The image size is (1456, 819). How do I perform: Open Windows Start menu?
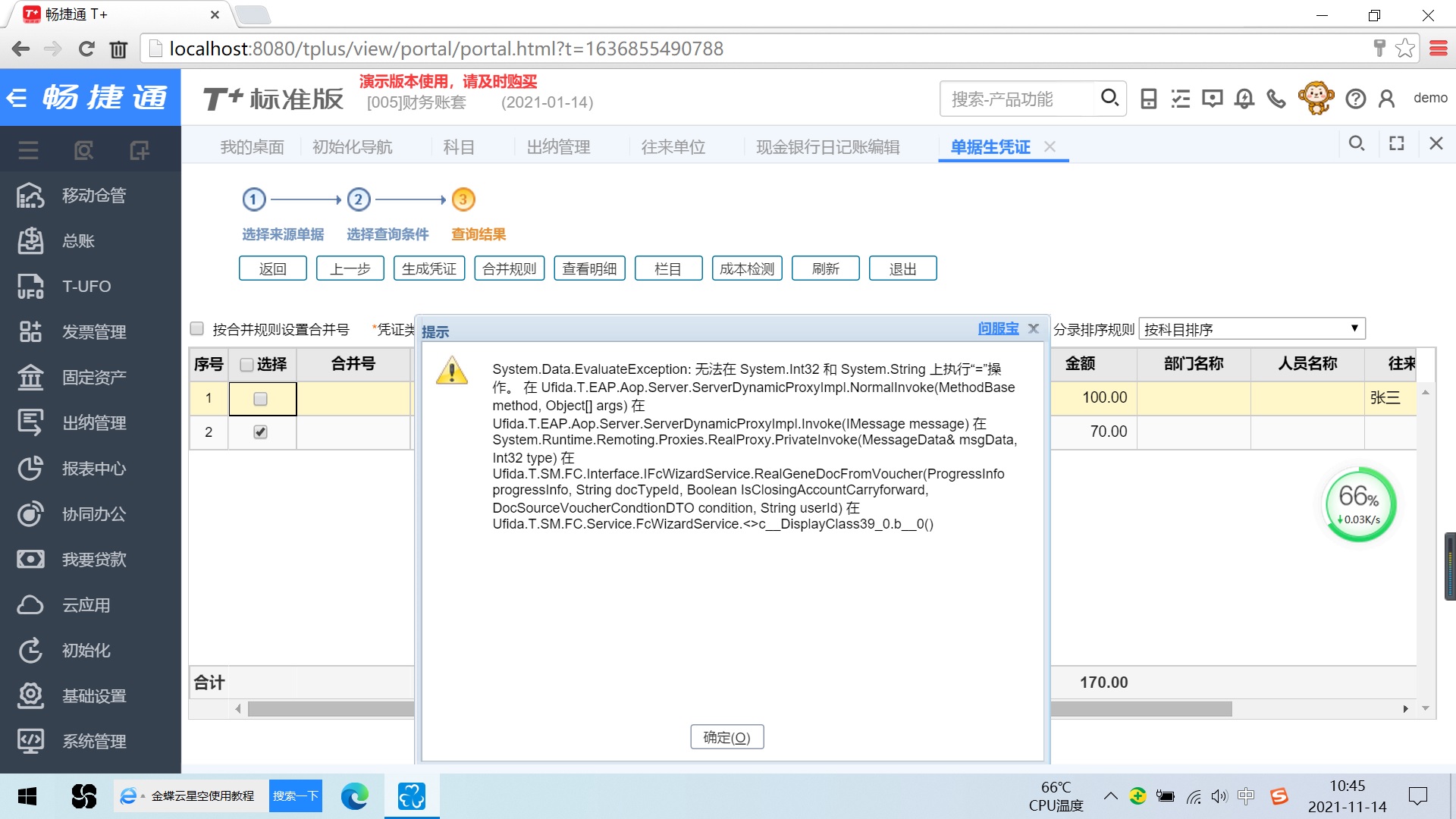coord(27,796)
